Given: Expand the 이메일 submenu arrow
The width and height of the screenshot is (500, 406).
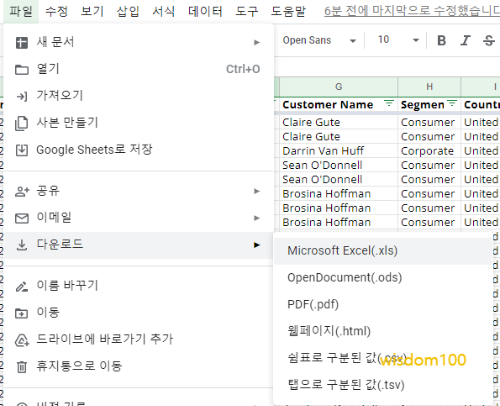Looking at the screenshot, I should coord(257,218).
